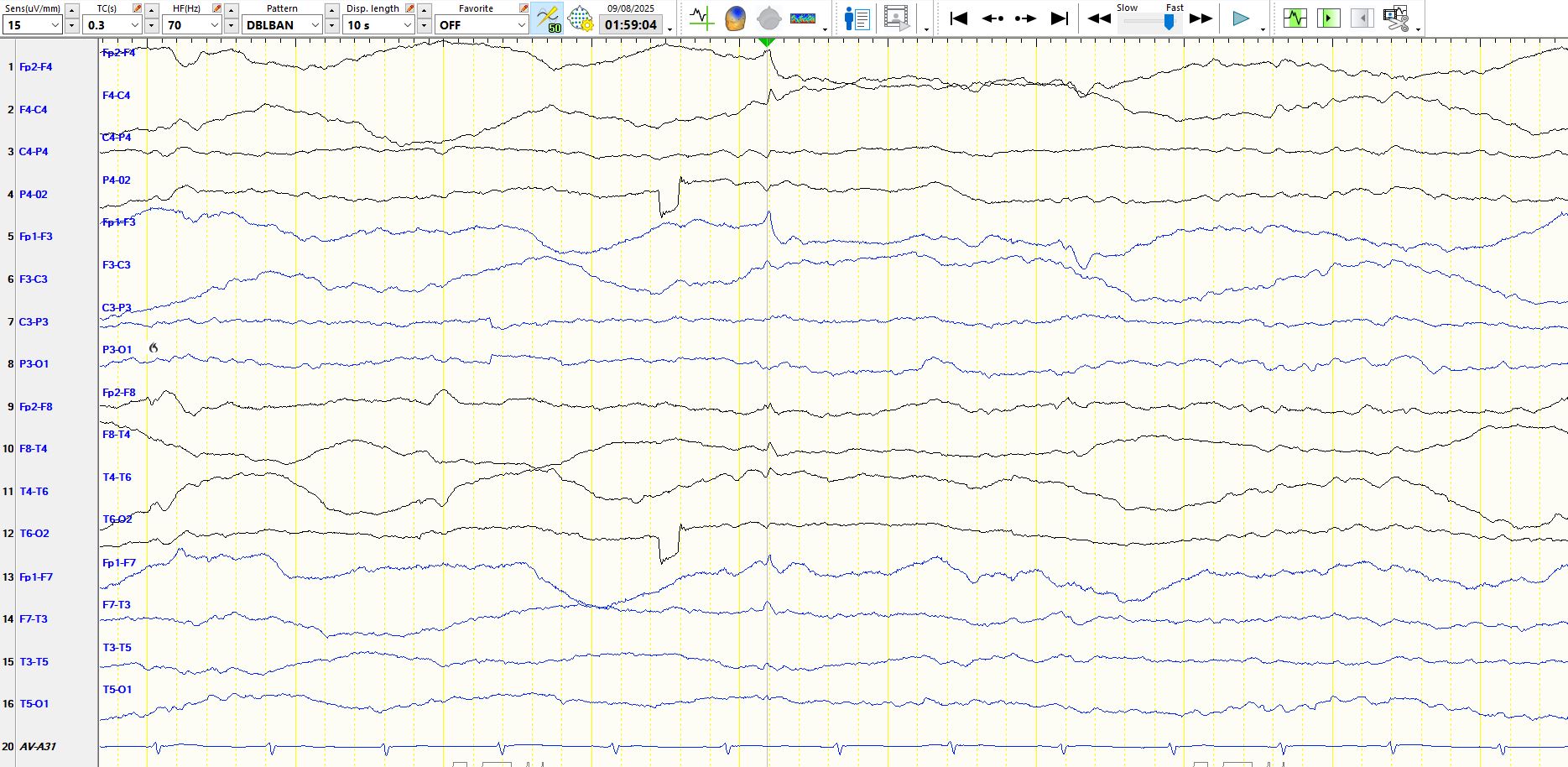Open the electrode montage settings icon

point(581,18)
